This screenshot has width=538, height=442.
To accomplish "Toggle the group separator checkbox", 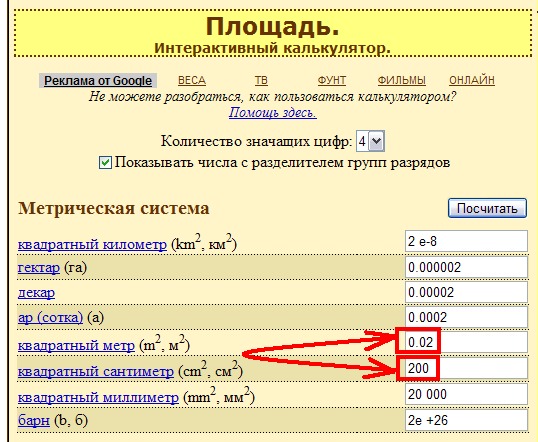I will click(x=105, y=163).
